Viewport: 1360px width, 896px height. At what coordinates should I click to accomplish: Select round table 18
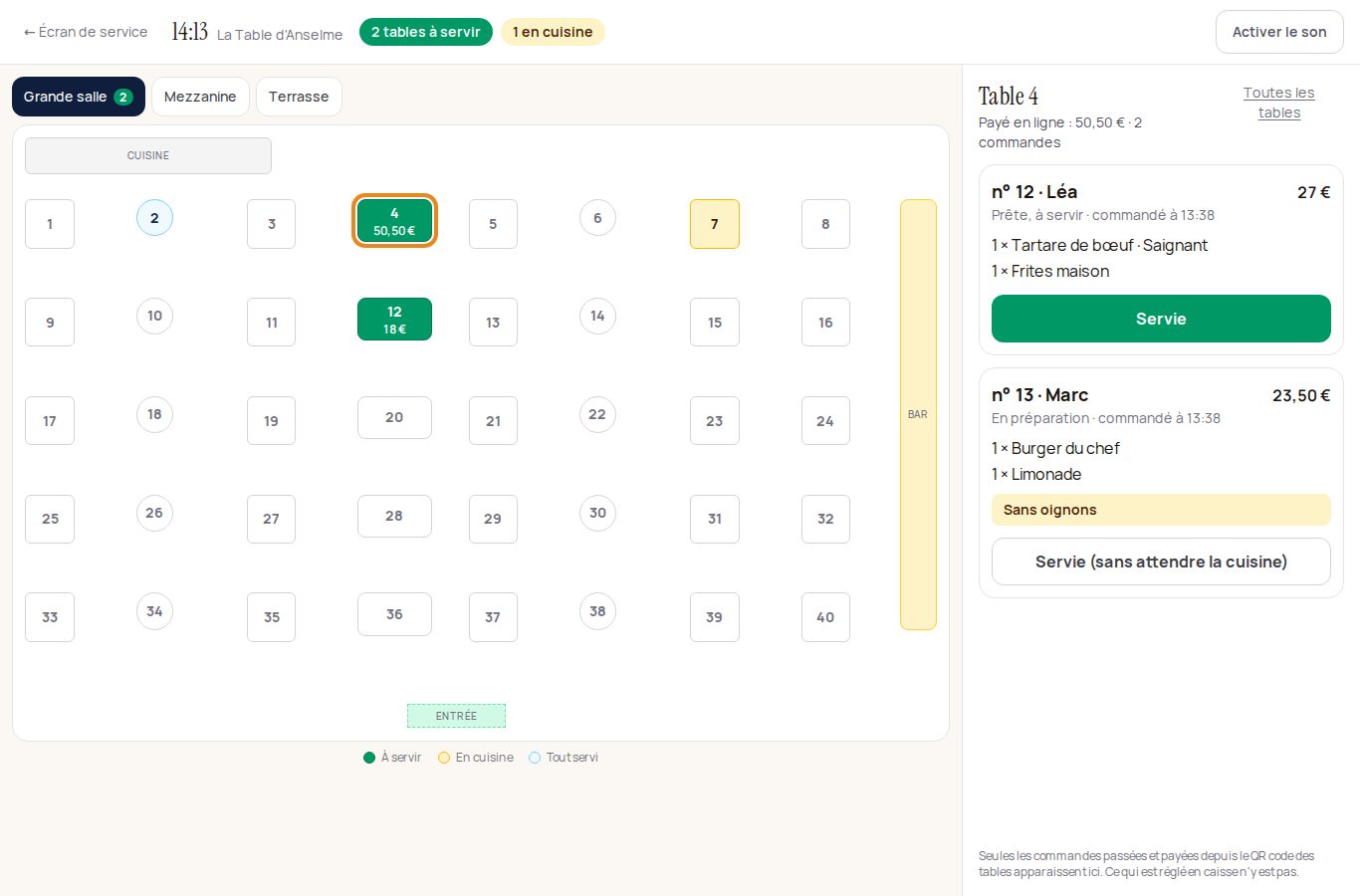click(154, 414)
